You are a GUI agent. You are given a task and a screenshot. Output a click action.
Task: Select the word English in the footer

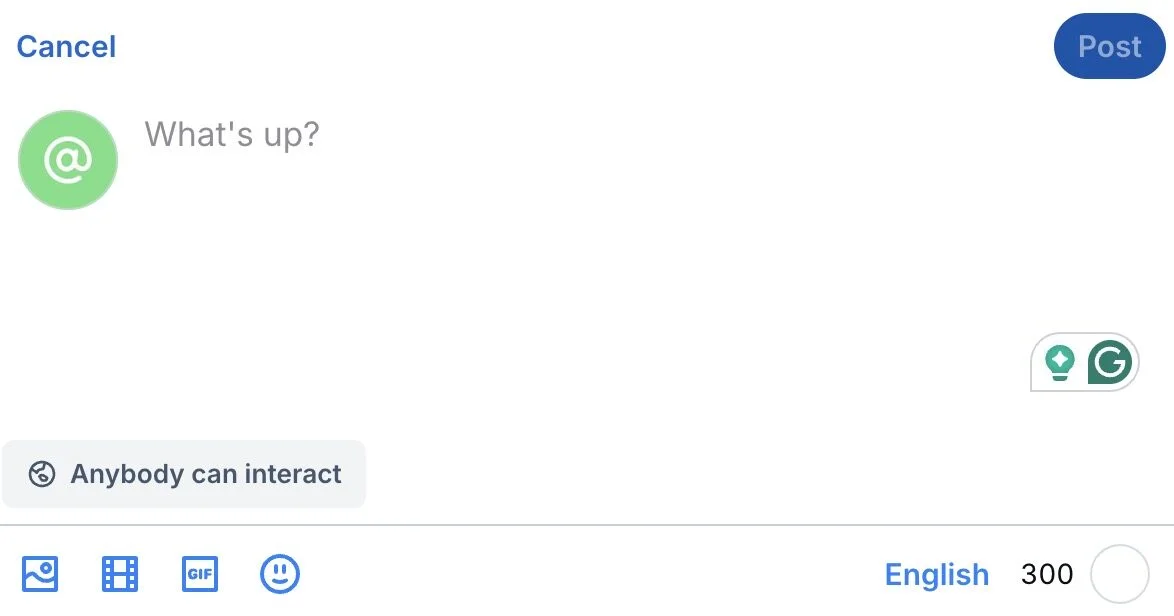(937, 575)
